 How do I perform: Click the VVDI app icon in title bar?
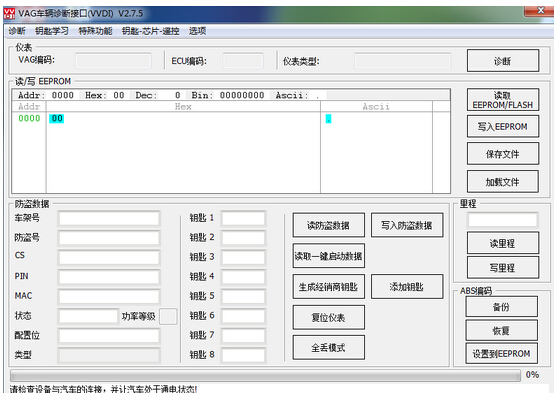pyautogui.click(x=9, y=13)
